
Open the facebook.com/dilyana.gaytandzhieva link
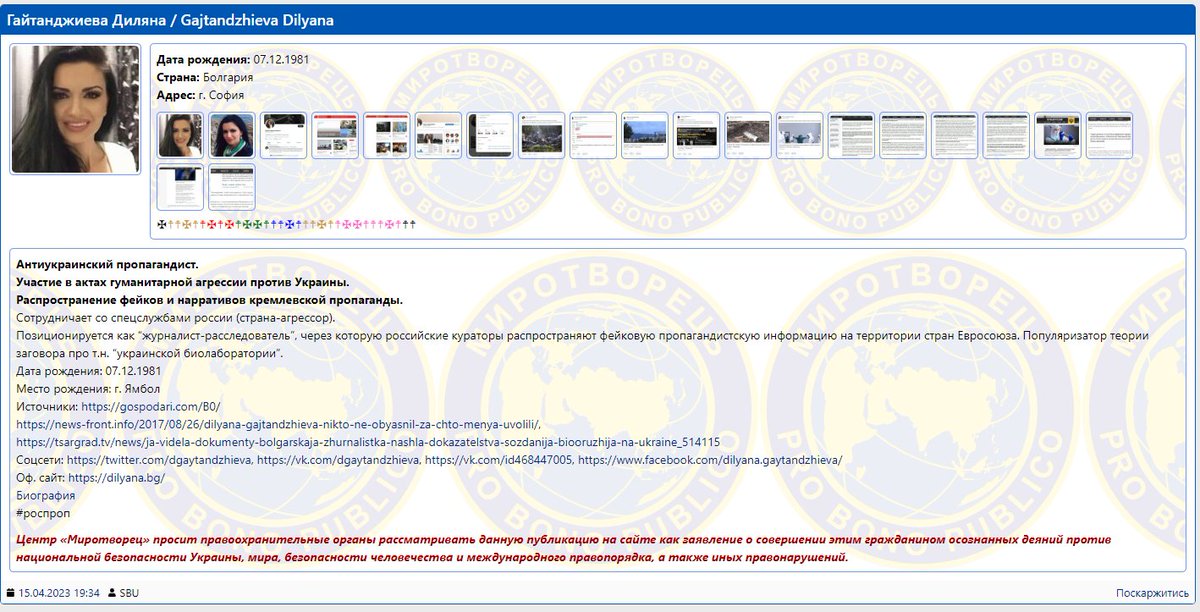pyautogui.click(x=710, y=460)
